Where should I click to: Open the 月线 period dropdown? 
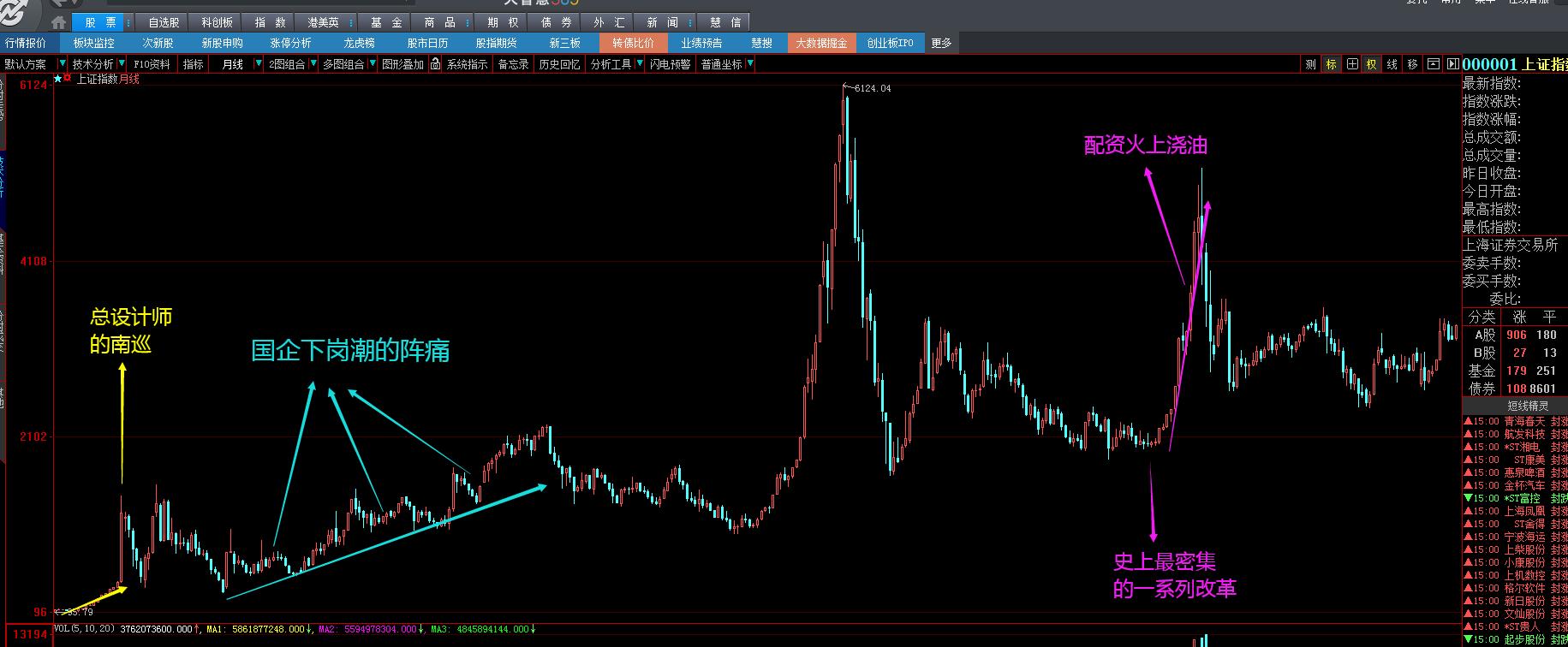coord(259,64)
